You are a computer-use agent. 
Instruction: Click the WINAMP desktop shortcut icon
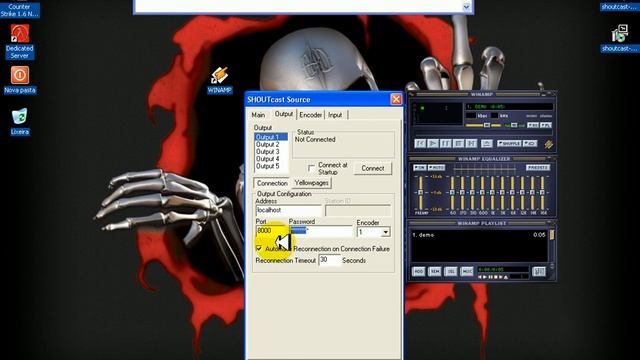point(220,80)
